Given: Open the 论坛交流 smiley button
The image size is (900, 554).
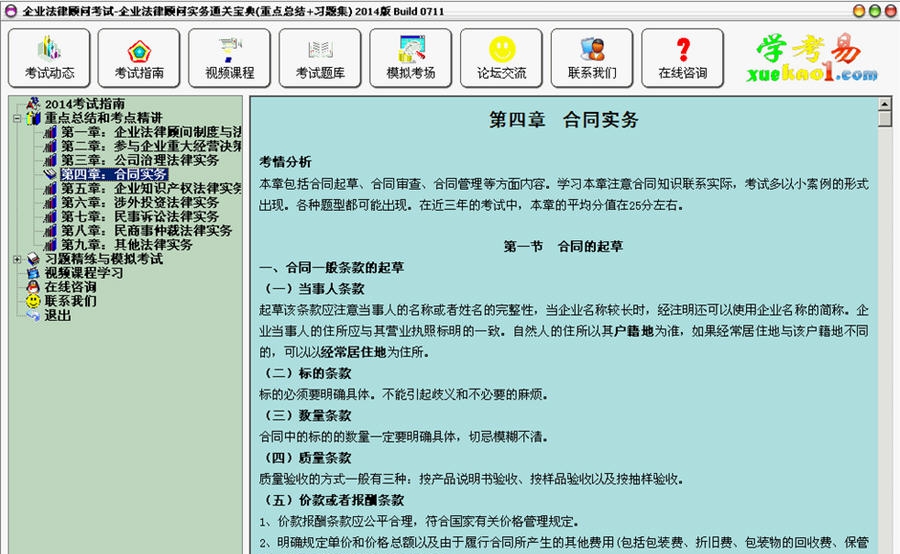Looking at the screenshot, I should (502, 58).
